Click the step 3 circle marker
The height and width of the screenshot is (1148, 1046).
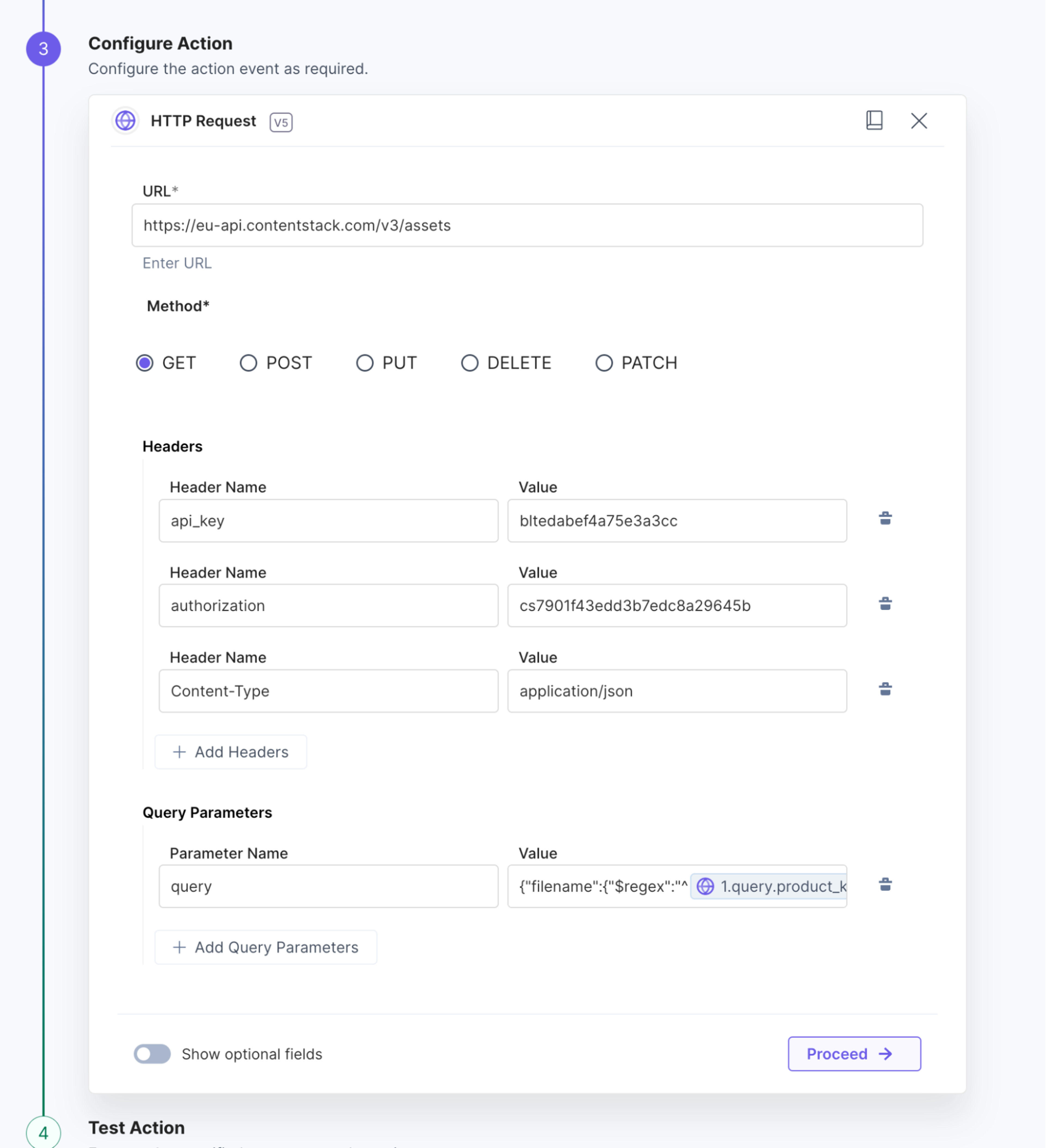pyautogui.click(x=43, y=49)
